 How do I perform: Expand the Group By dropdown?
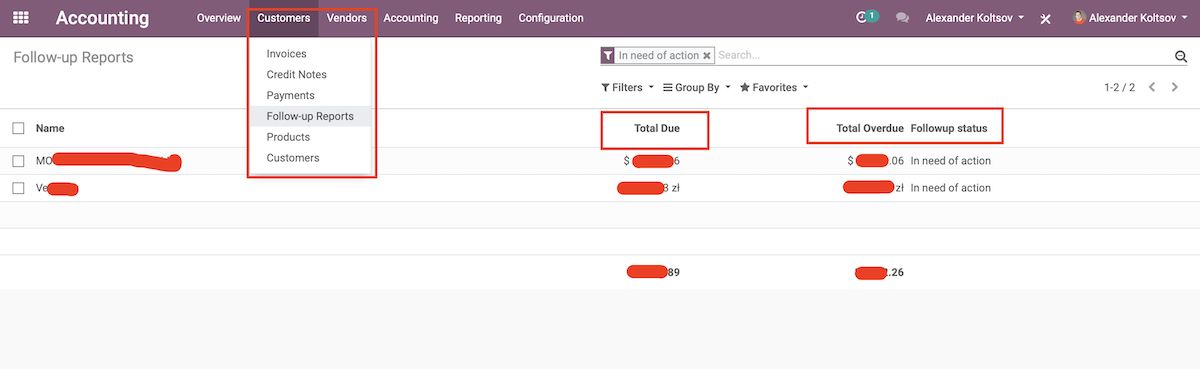[x=697, y=88]
